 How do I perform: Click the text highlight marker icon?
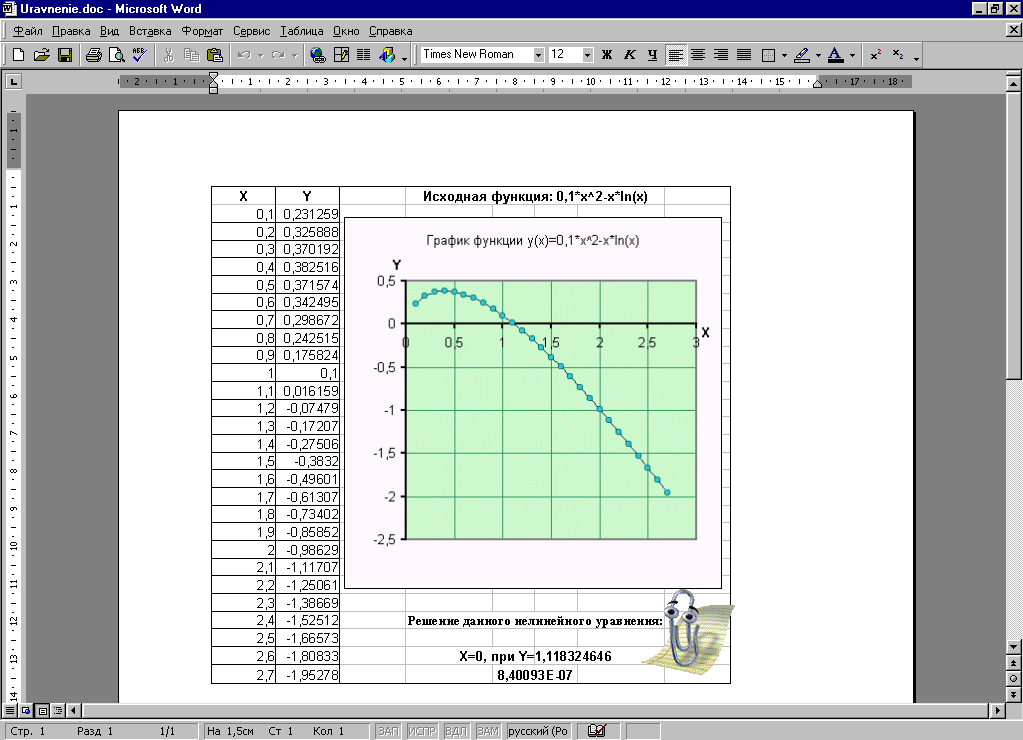click(802, 55)
